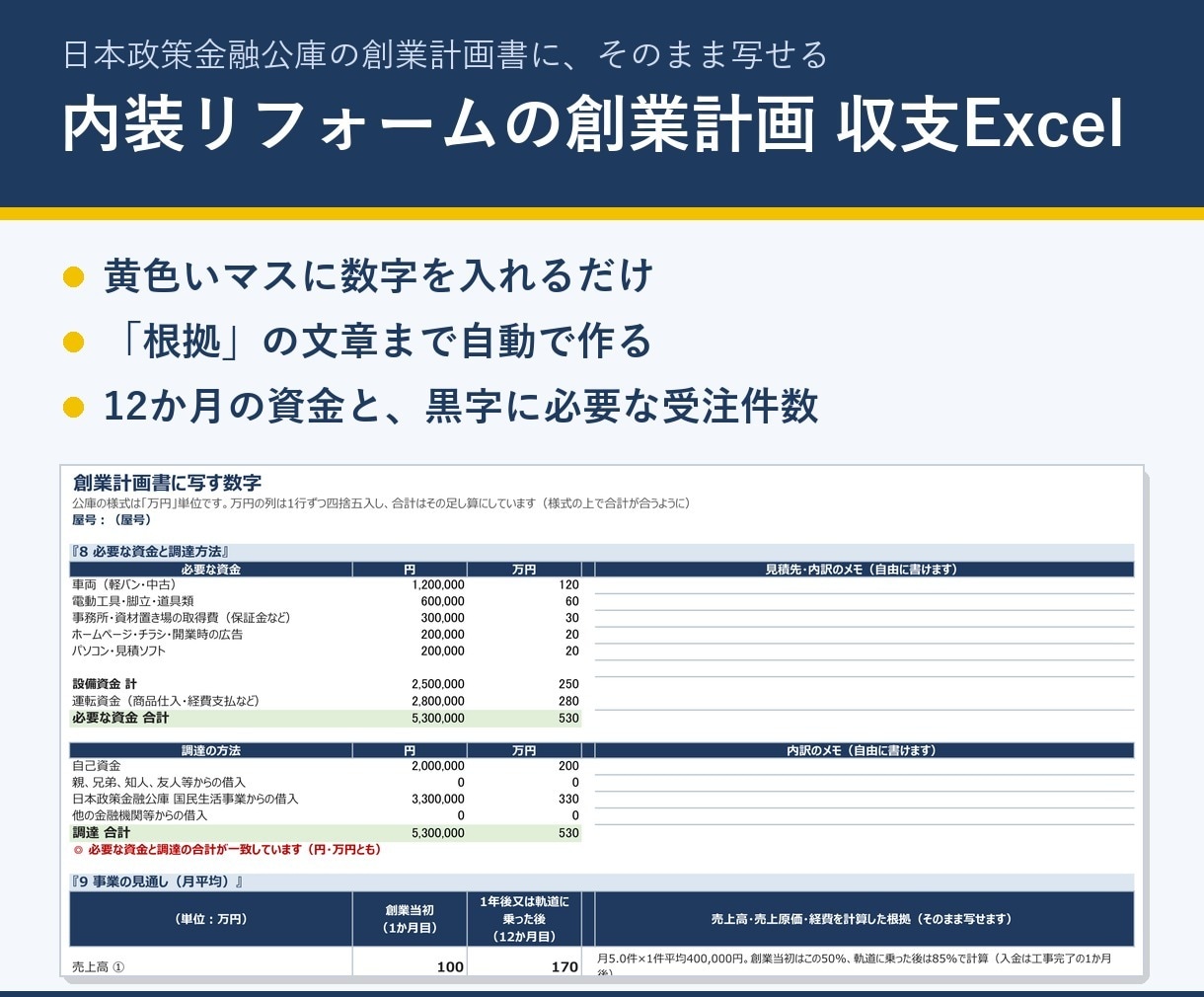Click section heading 『8 必要な資金と調達方法』
The image size is (1204, 997).
pyautogui.click(x=150, y=552)
